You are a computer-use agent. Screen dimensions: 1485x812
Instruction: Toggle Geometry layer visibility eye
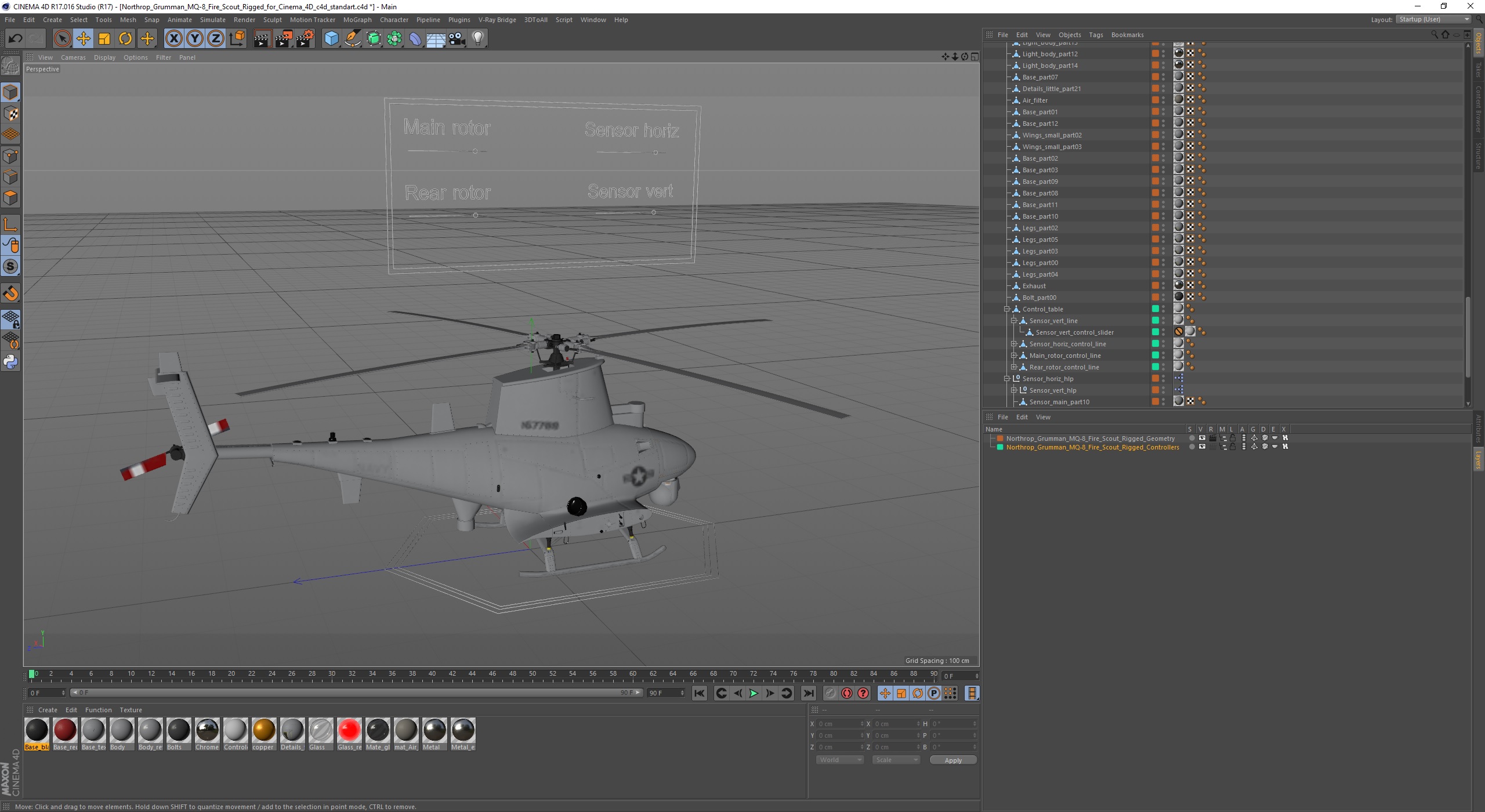1202,438
